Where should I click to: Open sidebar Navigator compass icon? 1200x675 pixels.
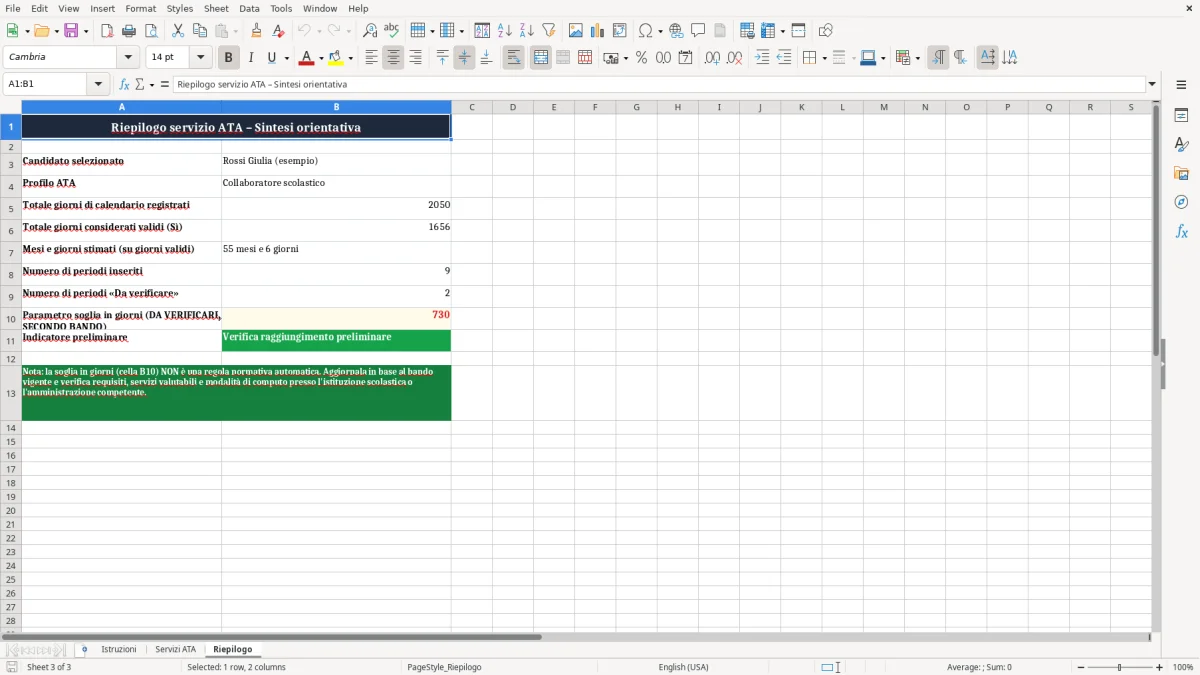[1181, 202]
